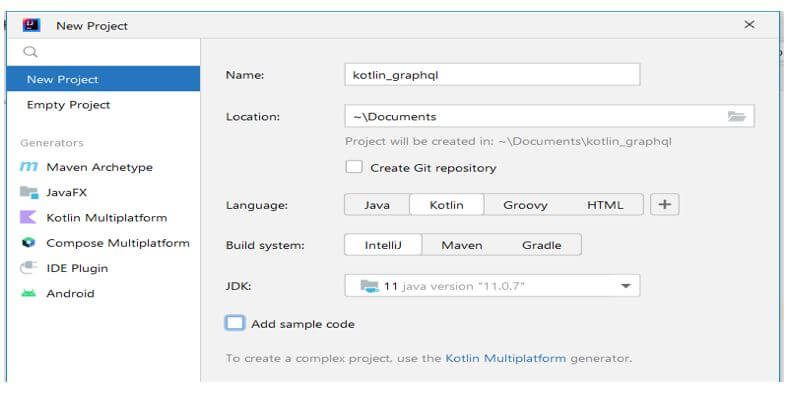The image size is (802, 395).
Task: Select Groovy as the language
Action: coord(525,205)
